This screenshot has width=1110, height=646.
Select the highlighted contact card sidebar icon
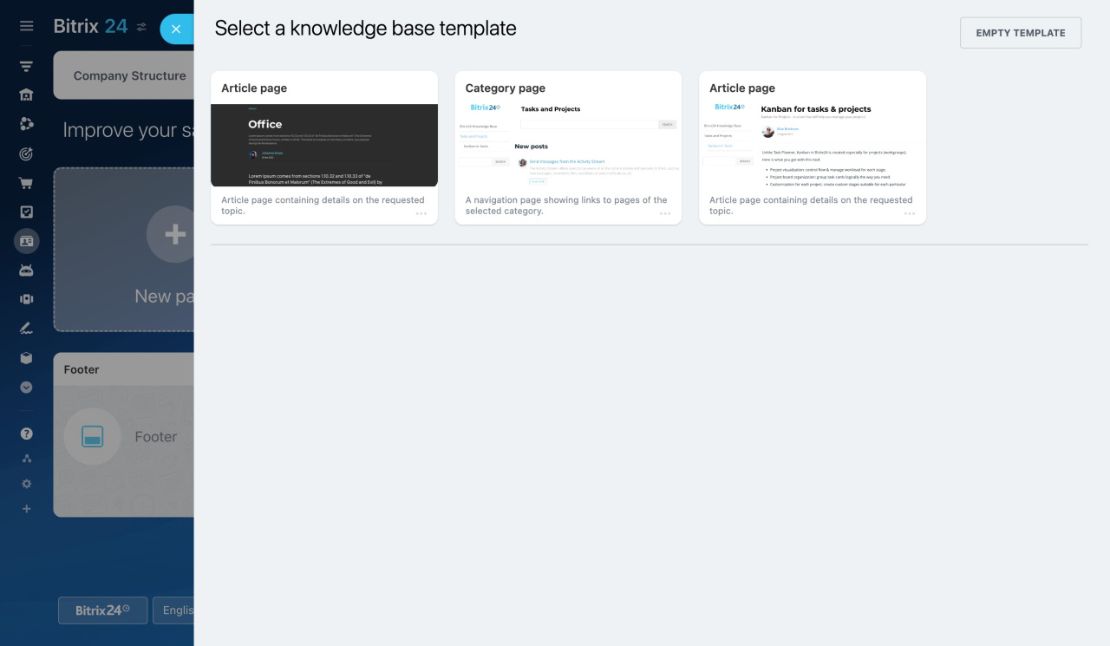click(x=26, y=241)
